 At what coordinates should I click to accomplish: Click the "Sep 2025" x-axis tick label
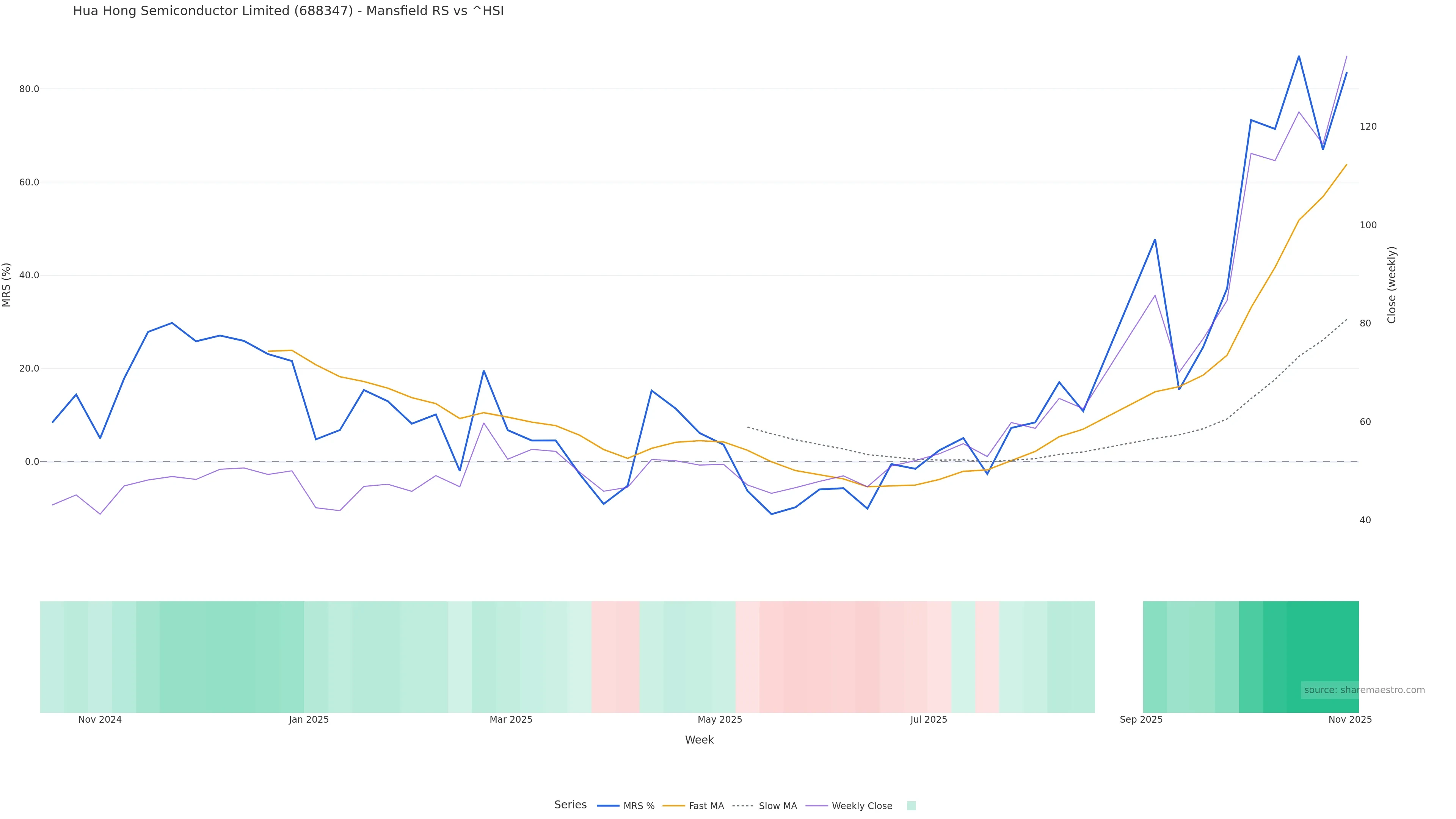[1141, 720]
